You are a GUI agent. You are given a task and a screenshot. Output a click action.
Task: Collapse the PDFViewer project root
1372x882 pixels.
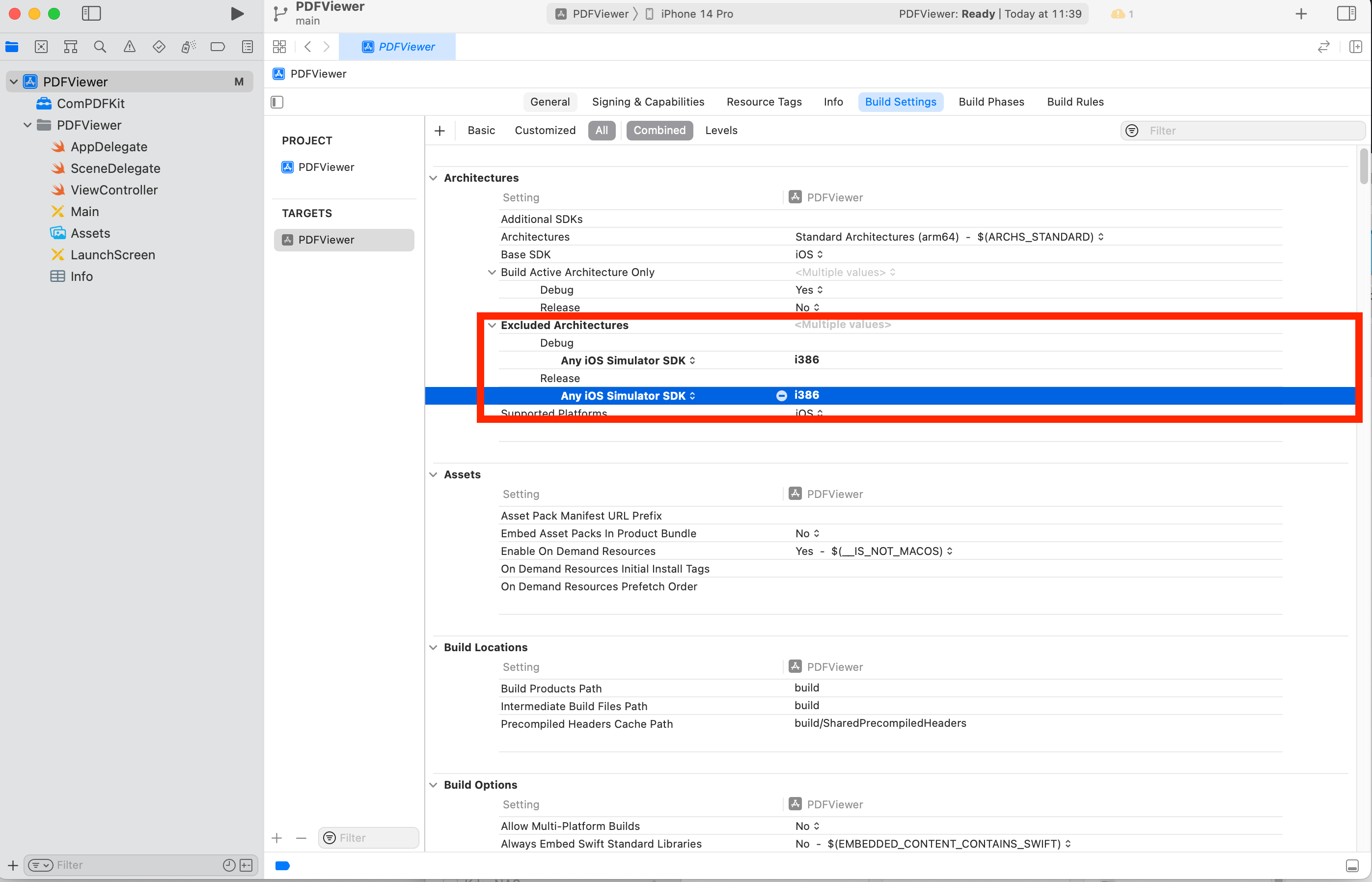click(x=14, y=82)
